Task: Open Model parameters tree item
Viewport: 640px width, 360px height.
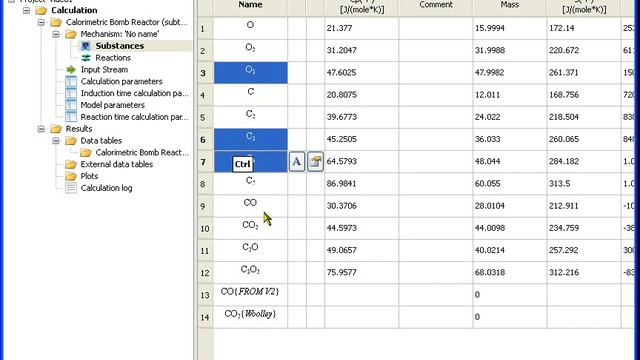Action: 112,105
